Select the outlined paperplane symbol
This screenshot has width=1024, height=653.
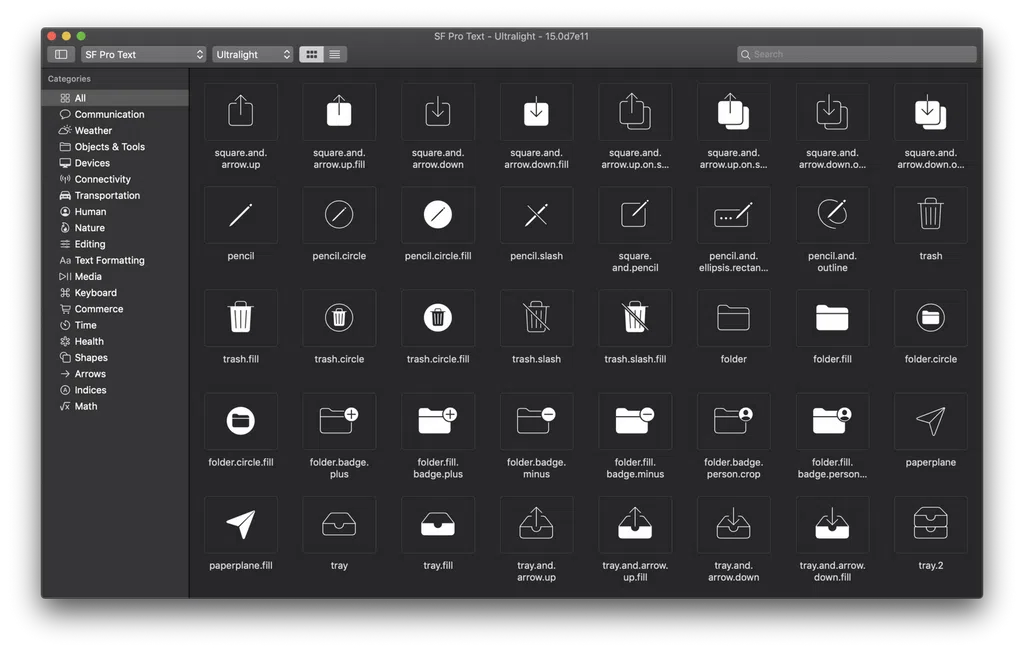pyautogui.click(x=931, y=421)
